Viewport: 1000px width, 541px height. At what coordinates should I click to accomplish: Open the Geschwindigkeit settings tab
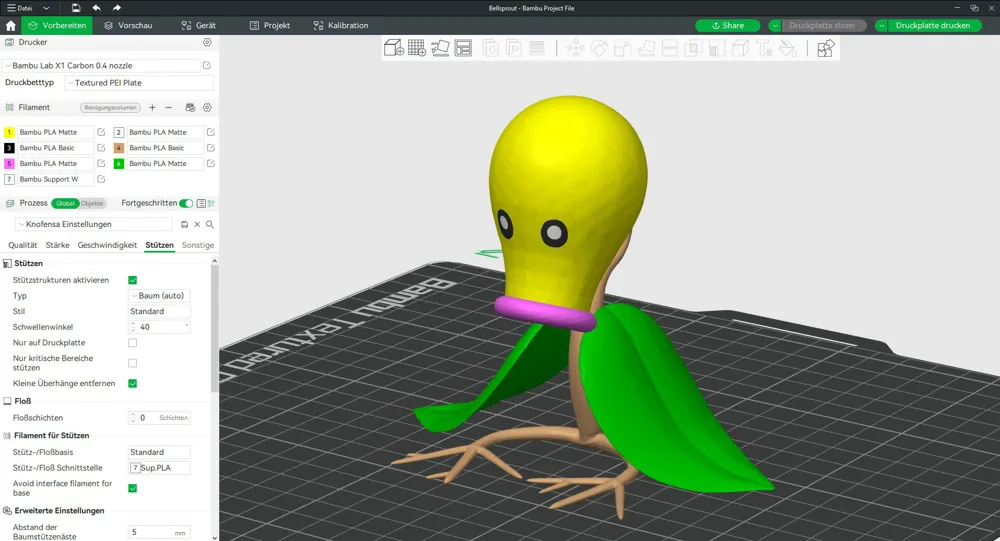click(x=107, y=245)
